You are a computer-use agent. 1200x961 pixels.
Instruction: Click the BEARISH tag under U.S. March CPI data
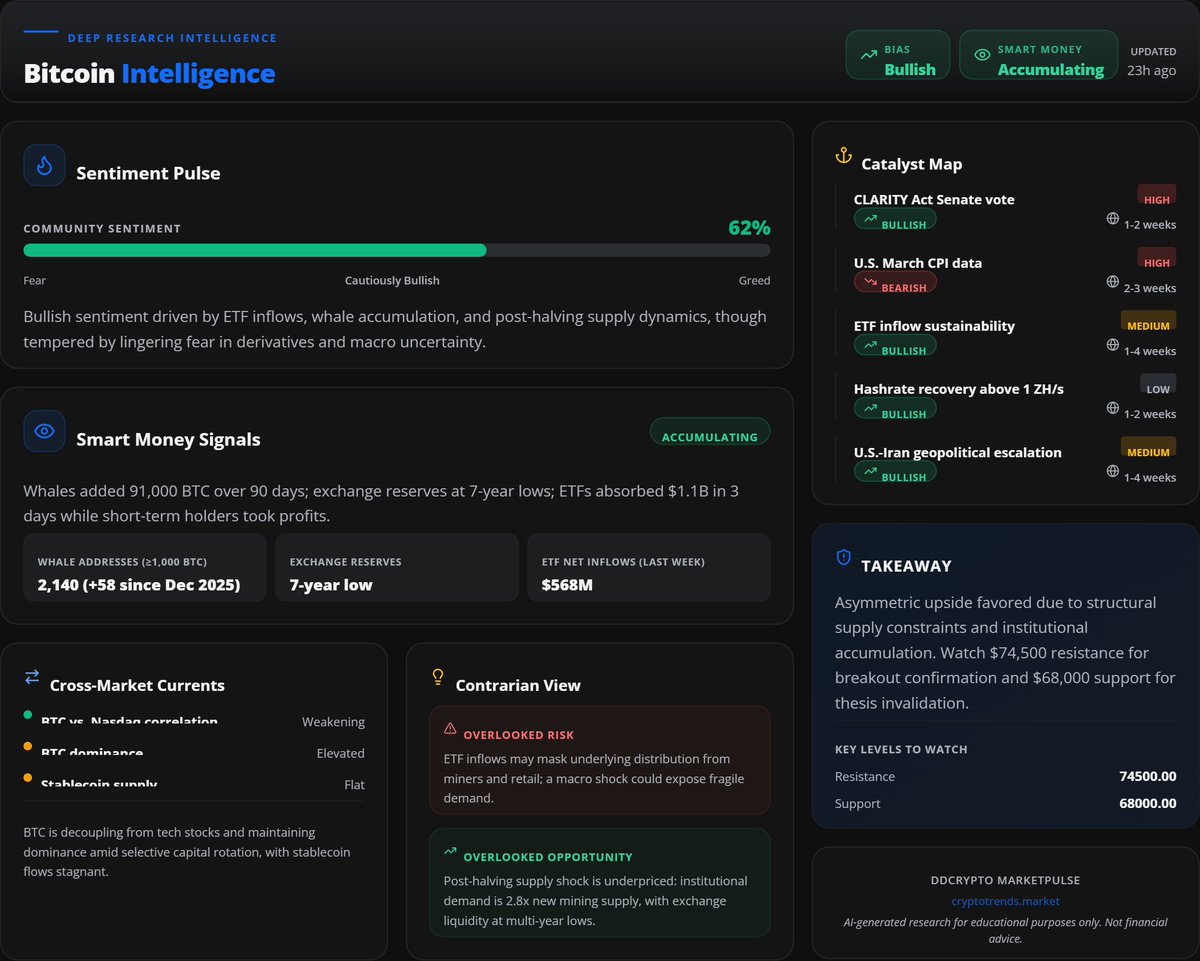point(895,283)
